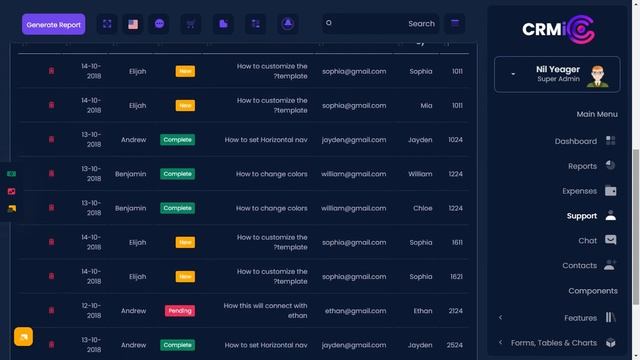640x360 pixels.
Task: Click the Reports pie chart icon
Action: (611, 165)
